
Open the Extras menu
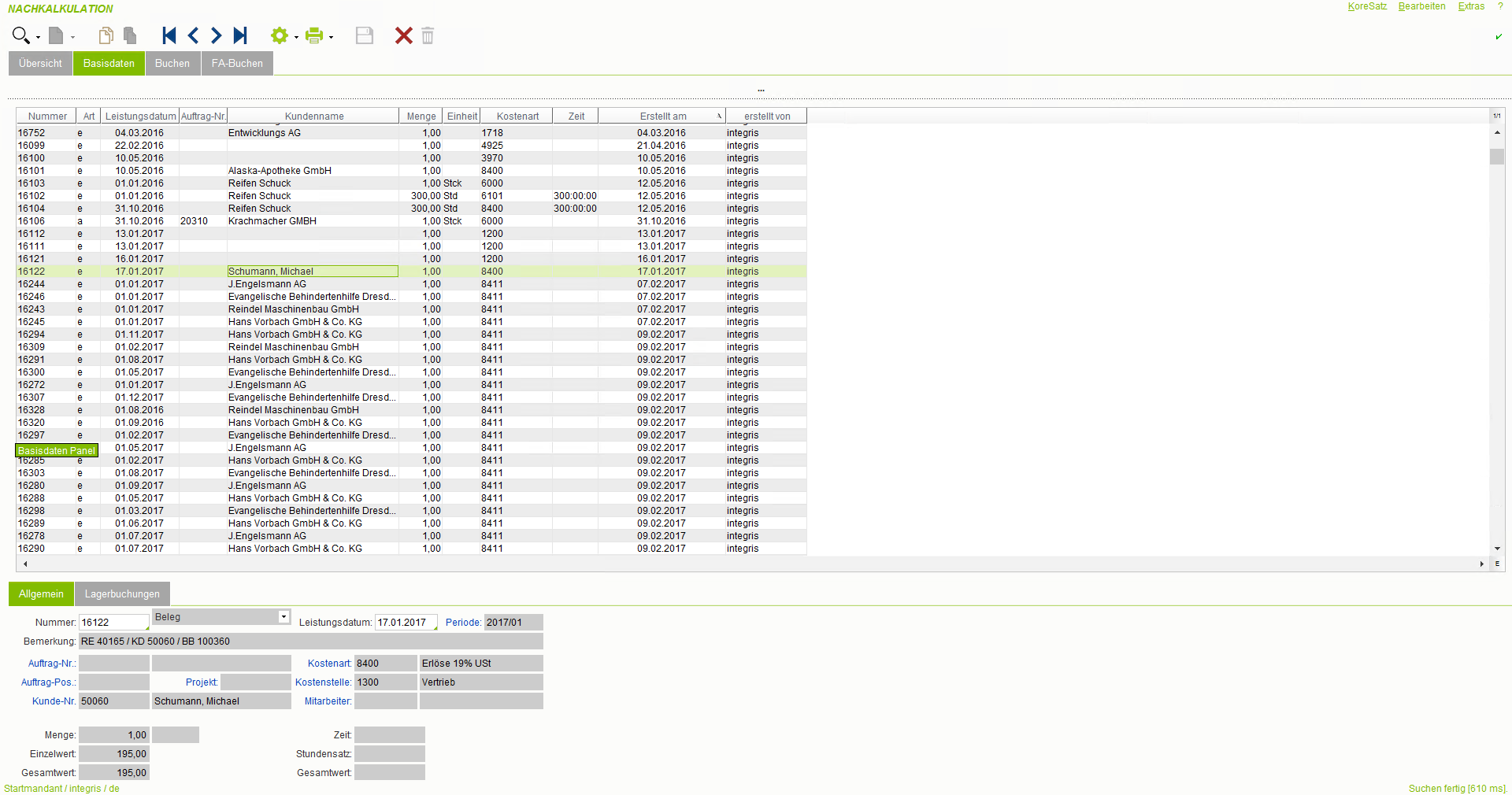pos(1471,6)
